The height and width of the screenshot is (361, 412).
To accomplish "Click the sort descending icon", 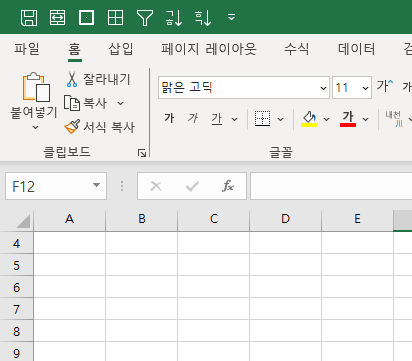I will [203, 18].
